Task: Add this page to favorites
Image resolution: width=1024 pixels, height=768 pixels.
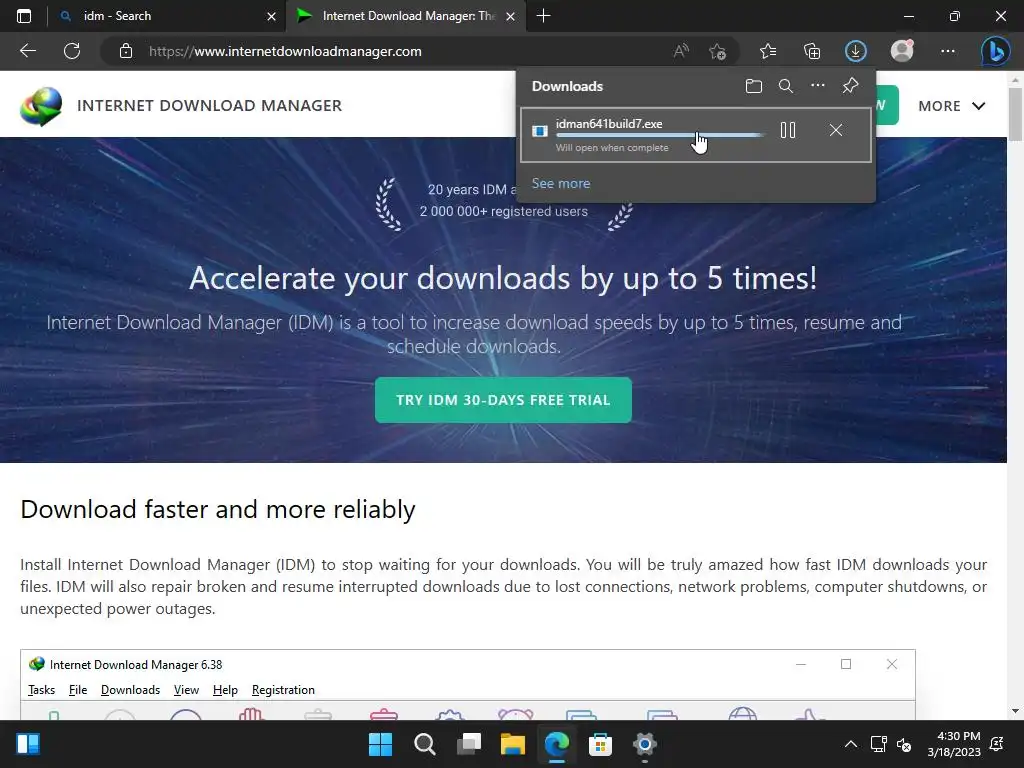Action: pos(718,51)
